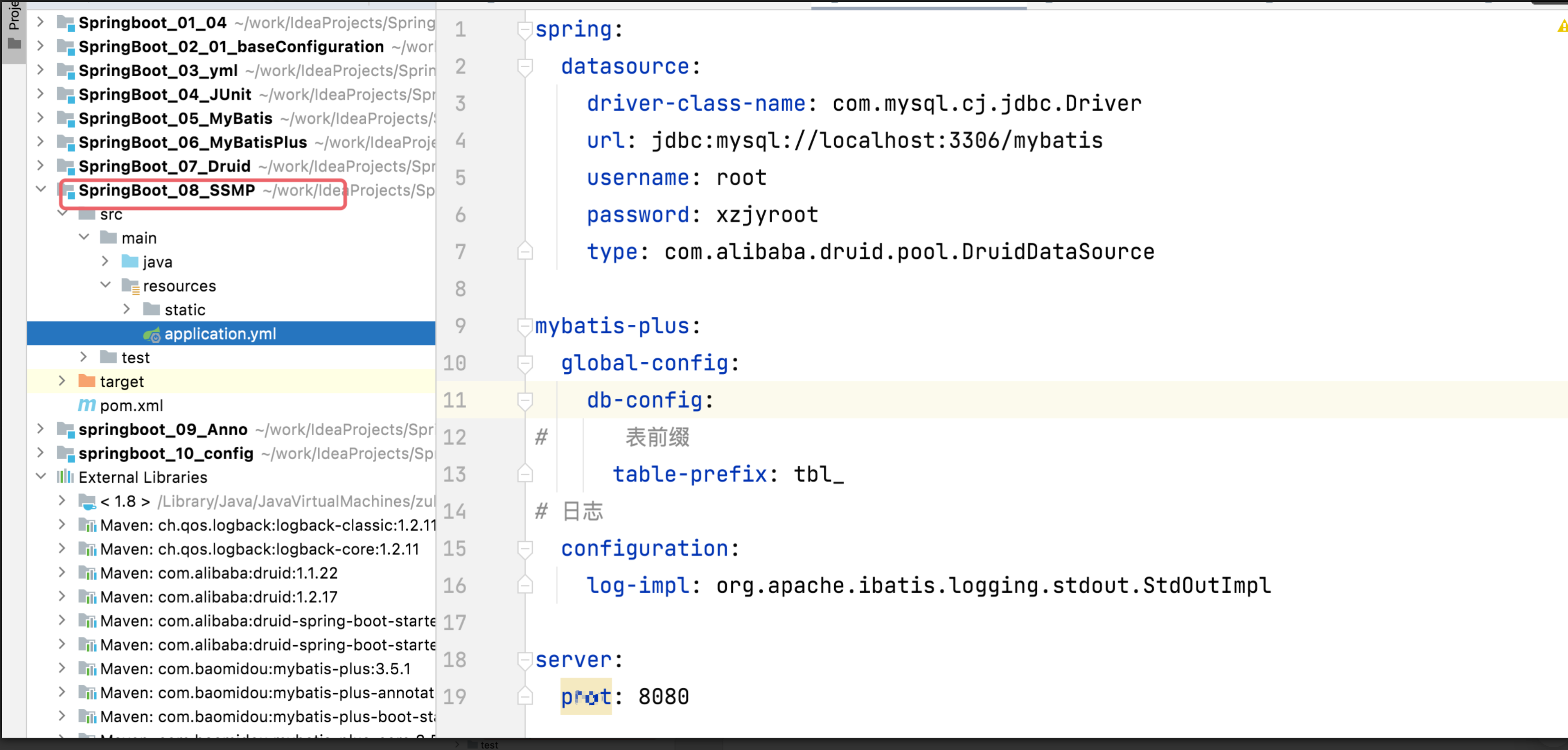Click the druid:1.1.22 library icon

87,573
